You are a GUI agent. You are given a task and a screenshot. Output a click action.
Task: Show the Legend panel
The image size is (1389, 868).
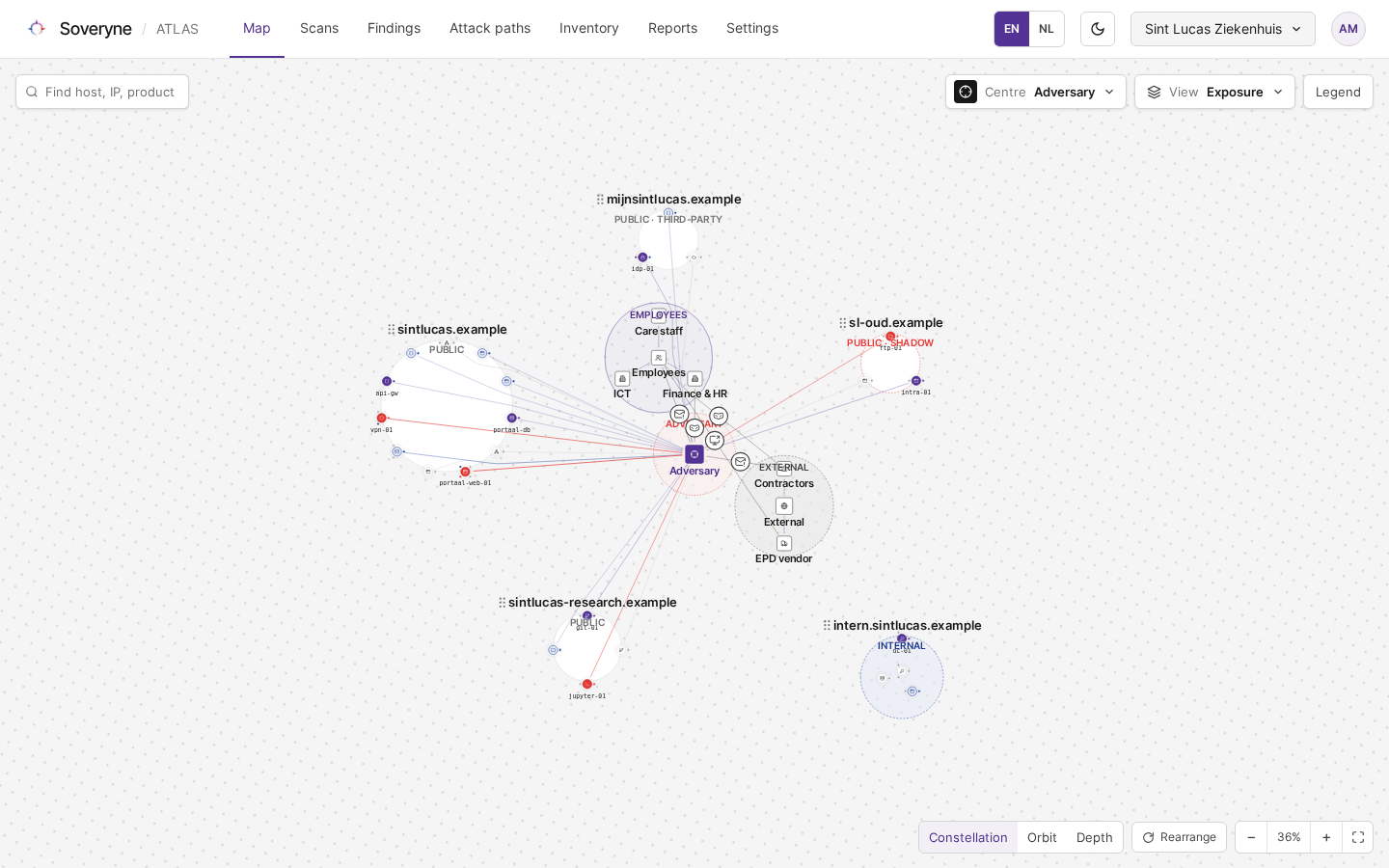coord(1338,92)
